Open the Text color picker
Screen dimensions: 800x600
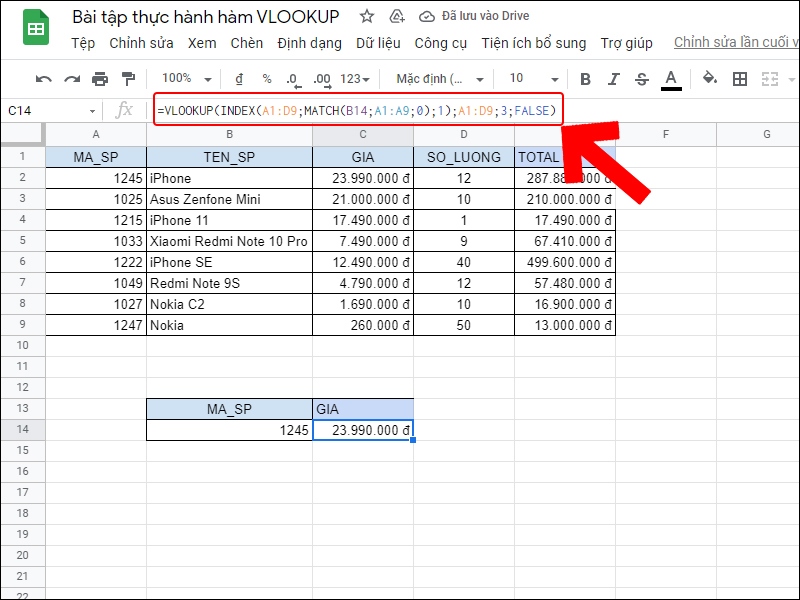click(x=670, y=77)
